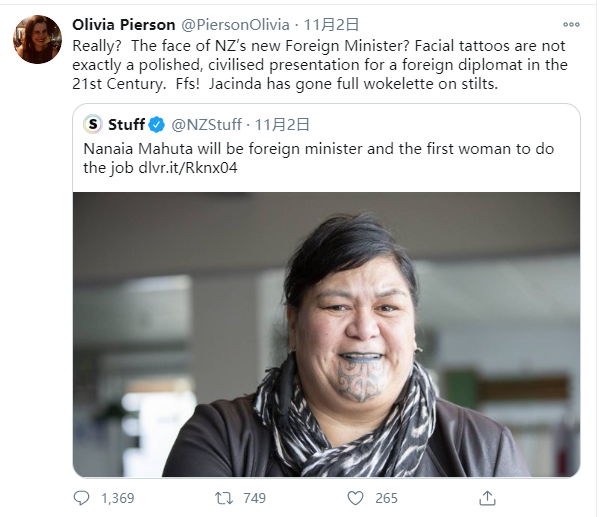Open Olivia Pierson's profile picture

coord(37,40)
